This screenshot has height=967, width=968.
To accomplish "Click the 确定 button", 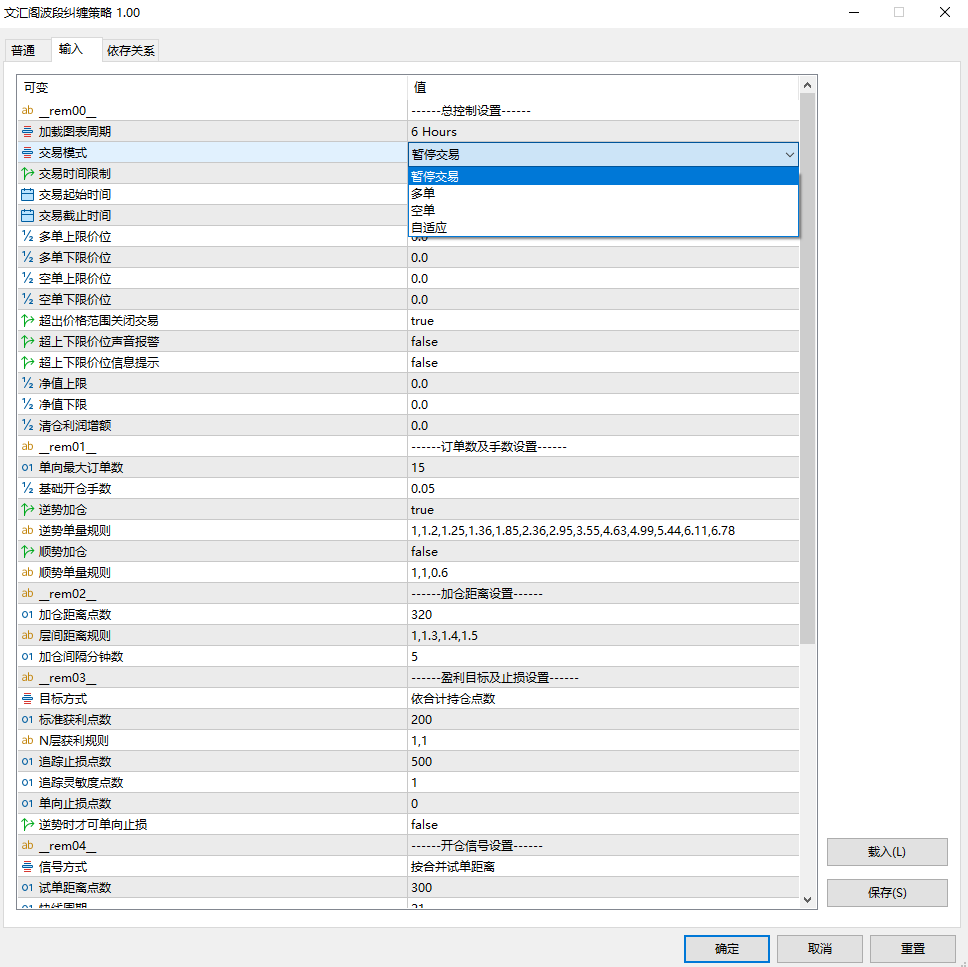I will click(x=727, y=948).
